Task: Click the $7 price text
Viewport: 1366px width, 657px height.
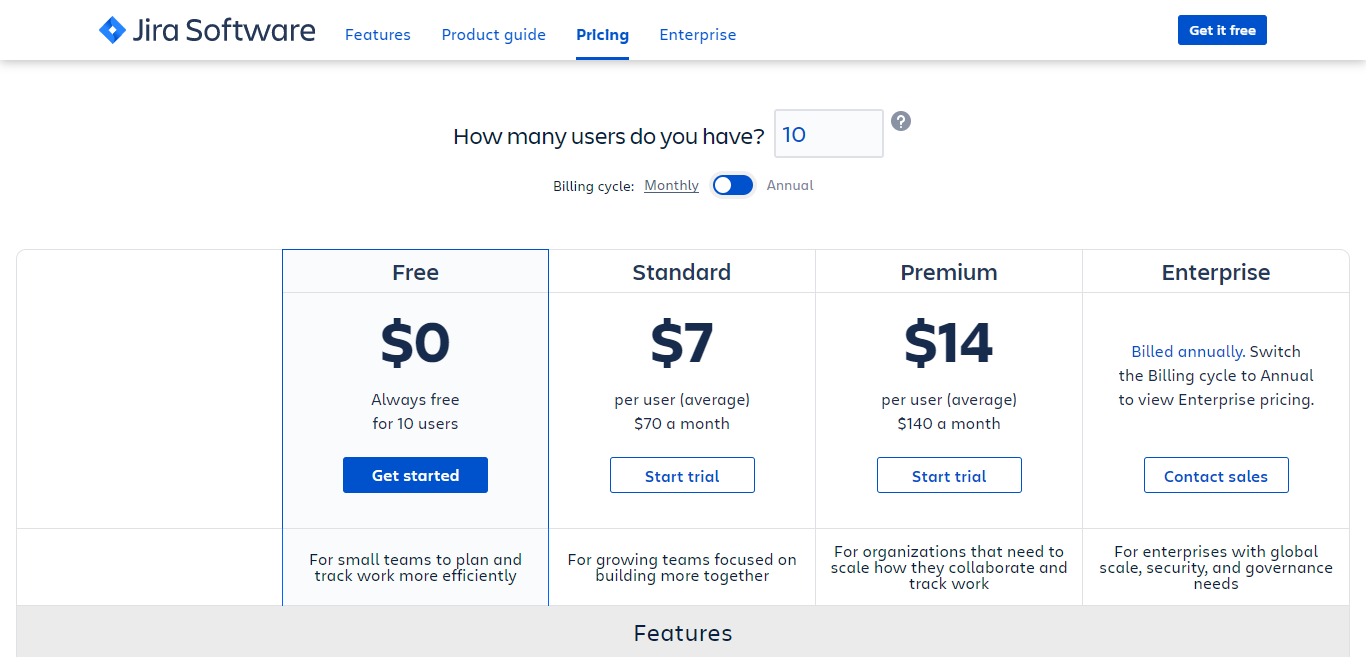Action: point(682,342)
